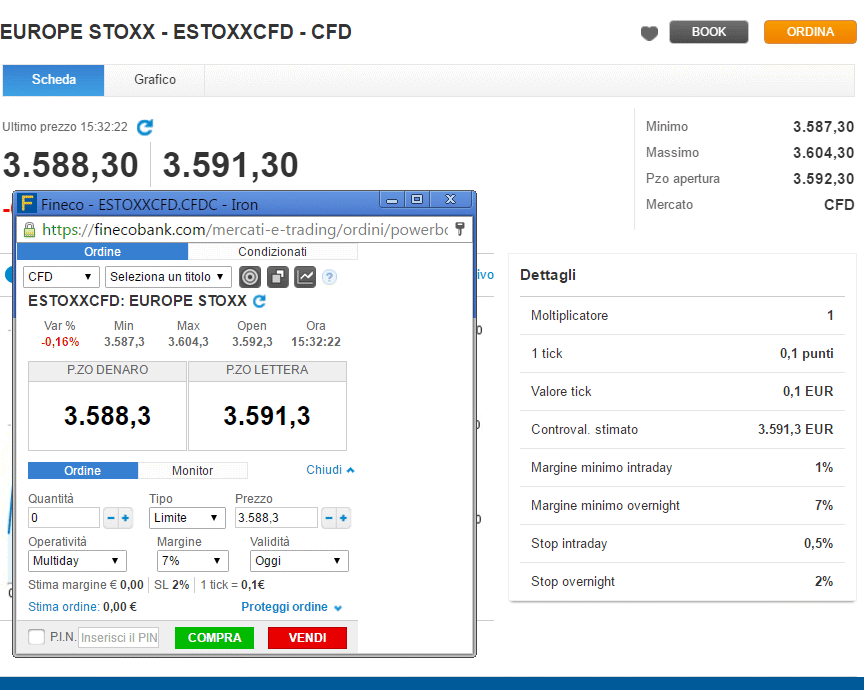The height and width of the screenshot is (690, 864).
Task: Click the Inserisci il PIN field
Action: tap(118, 638)
